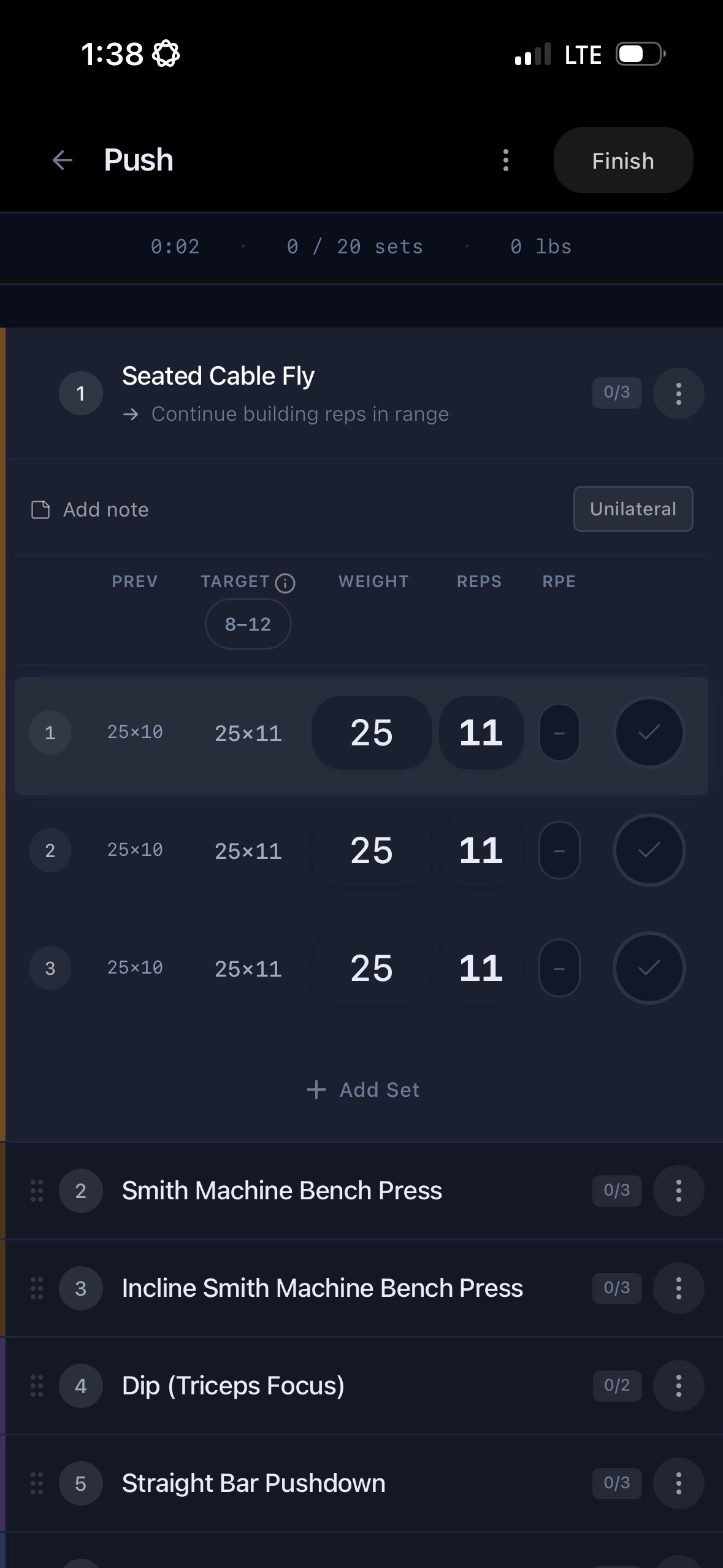The width and height of the screenshot is (723, 1568).
Task: Open options menu for Smith Machine Bench Press
Action: [x=678, y=1189]
